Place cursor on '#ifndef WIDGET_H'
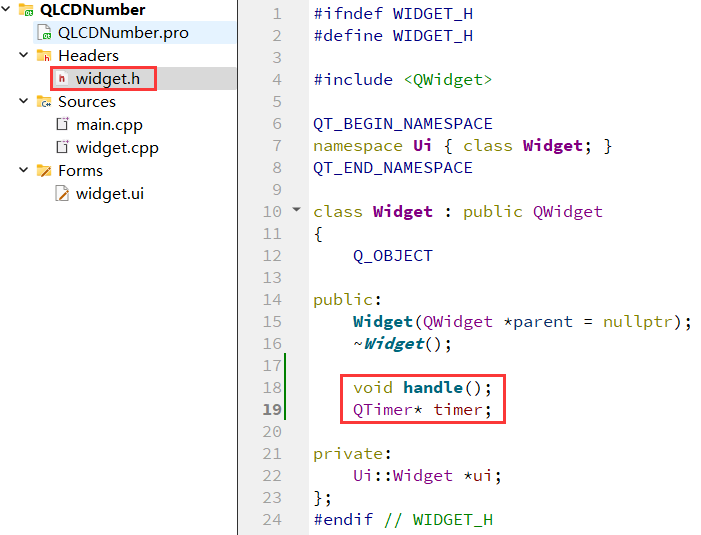The image size is (701, 535). (393, 13)
